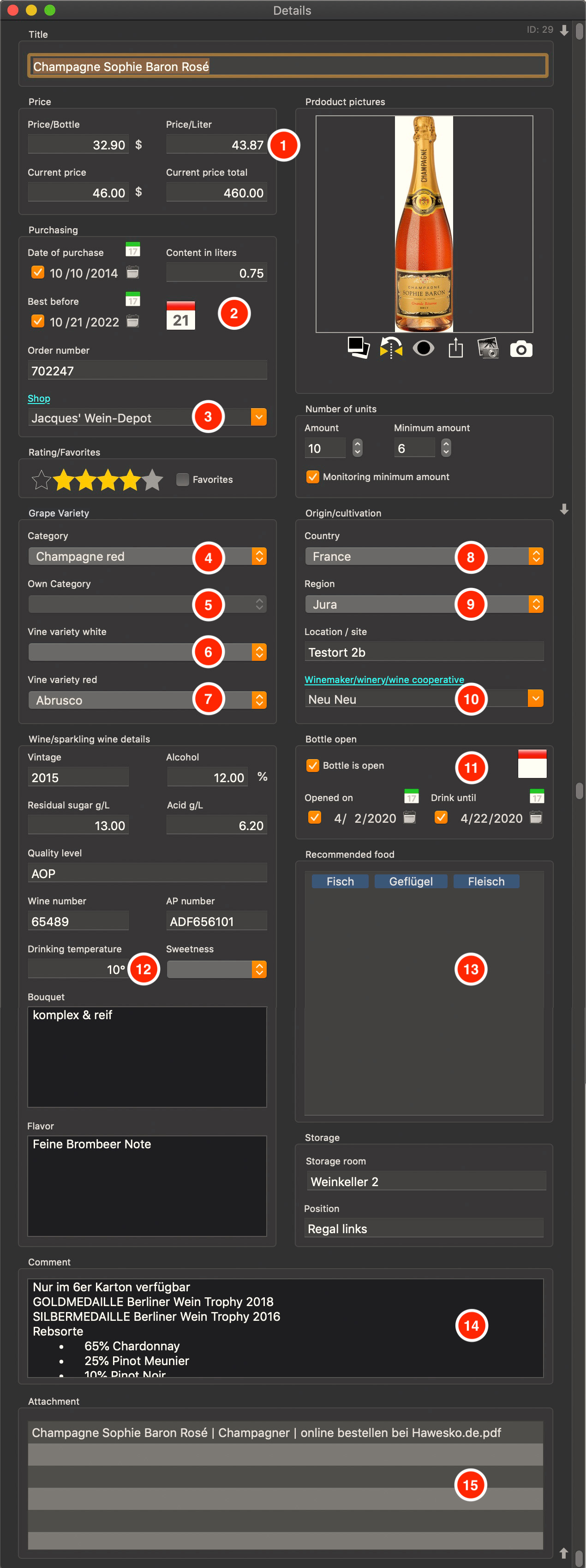
Task: Click the large calendar icon showing 21
Action: pyautogui.click(x=180, y=315)
